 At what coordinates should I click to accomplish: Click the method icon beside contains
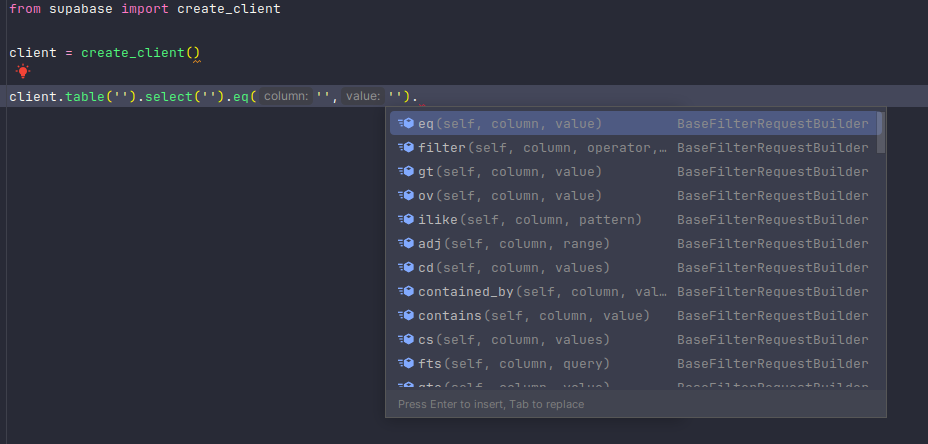point(405,316)
